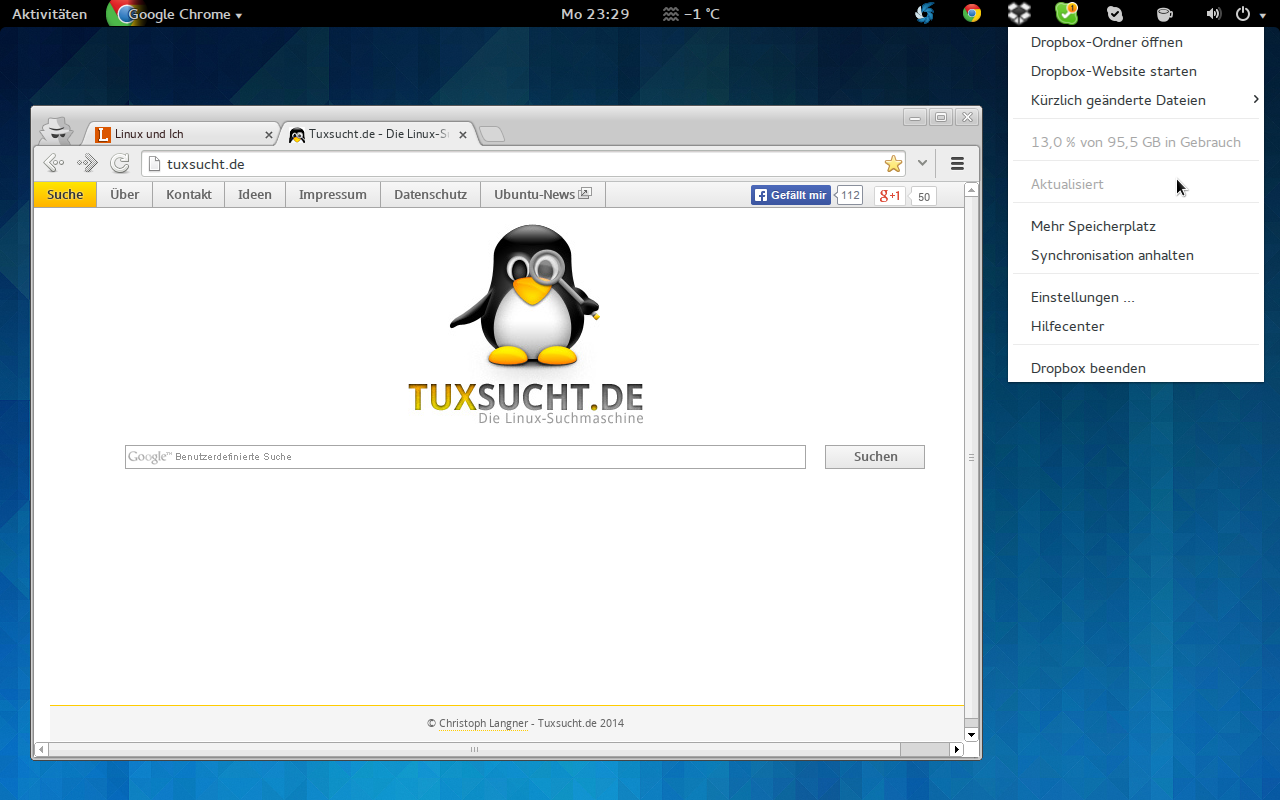Image resolution: width=1280 pixels, height=800 pixels.
Task: Select Dropbox-Ordner öffnen
Action: pyautogui.click(x=1136, y=42)
